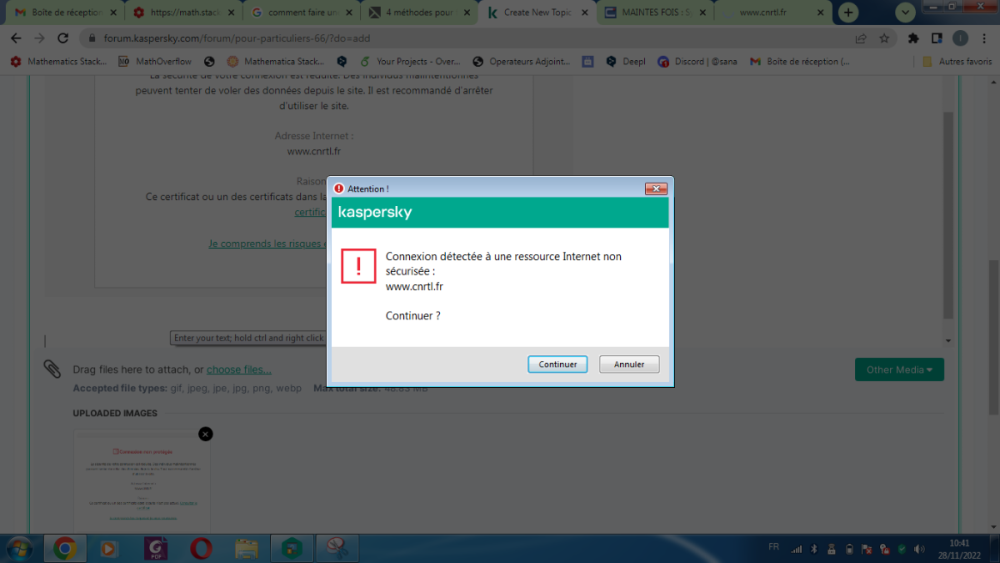The height and width of the screenshot is (563, 1000).
Task: Toggle the browser side panel
Action: click(937, 38)
